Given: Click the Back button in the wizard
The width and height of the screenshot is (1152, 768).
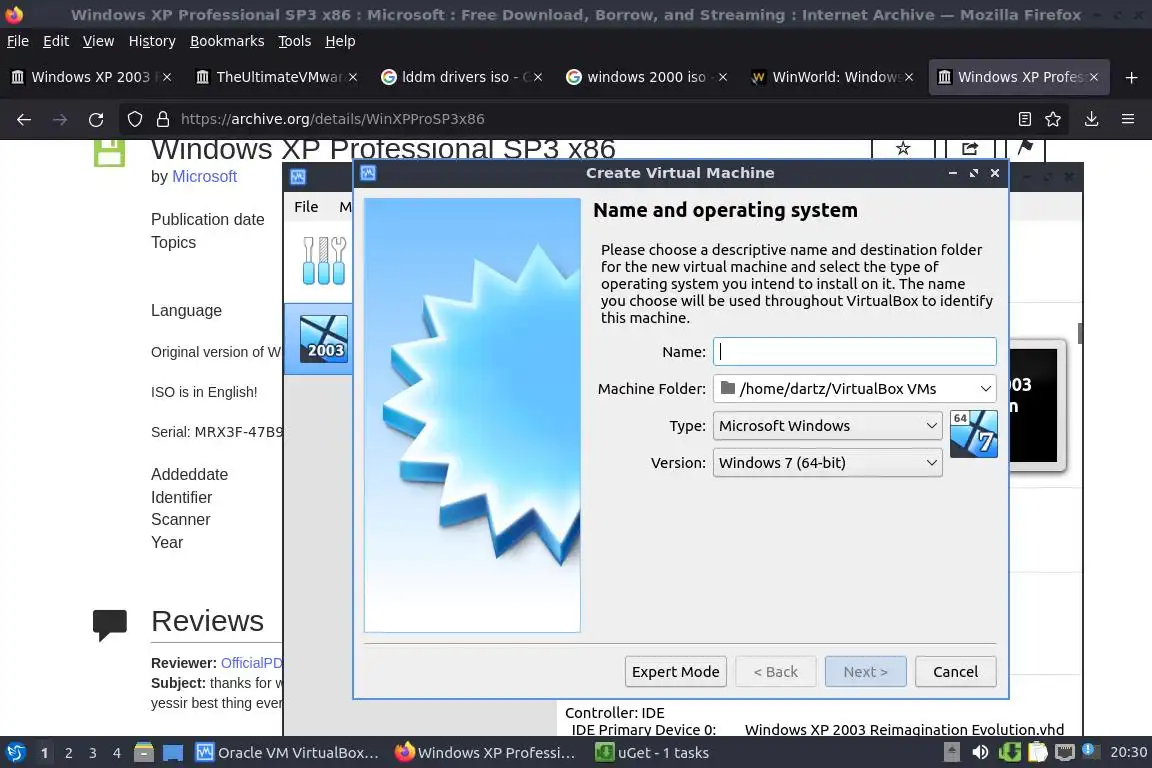Looking at the screenshot, I should pos(776,672).
